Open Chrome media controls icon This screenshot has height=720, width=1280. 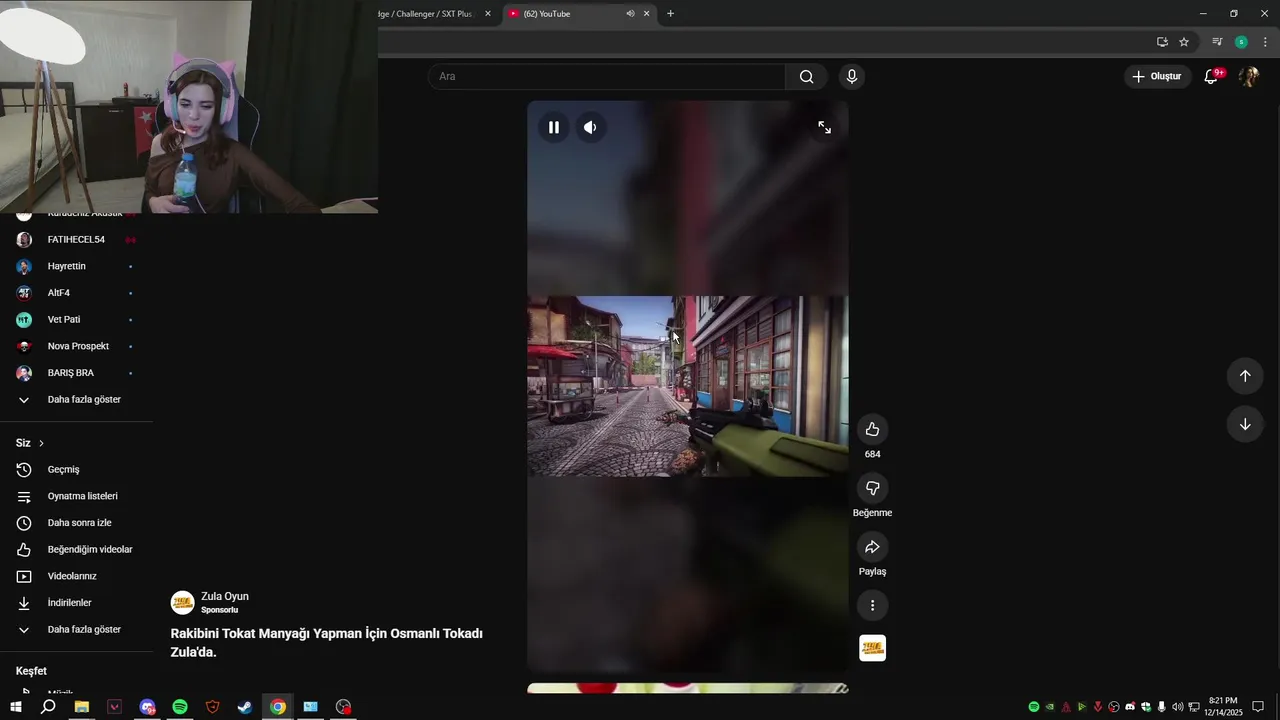1217,42
